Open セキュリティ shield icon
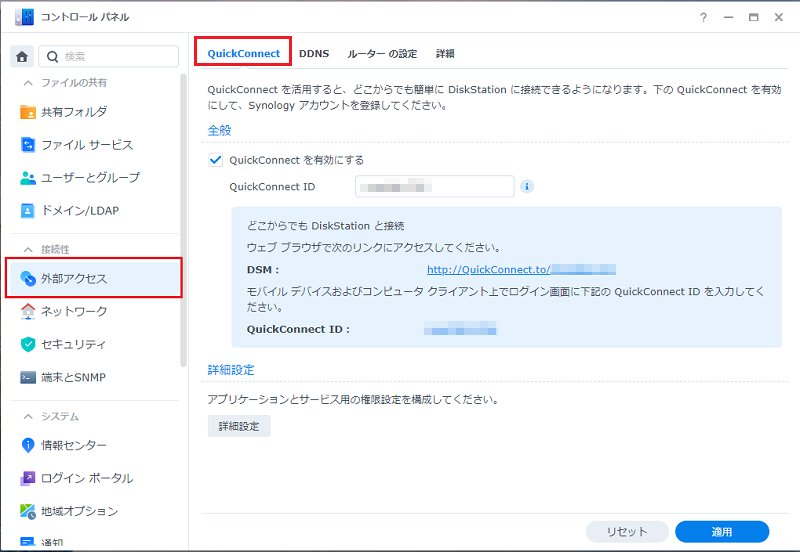Image resolution: width=800 pixels, height=552 pixels. 28,344
